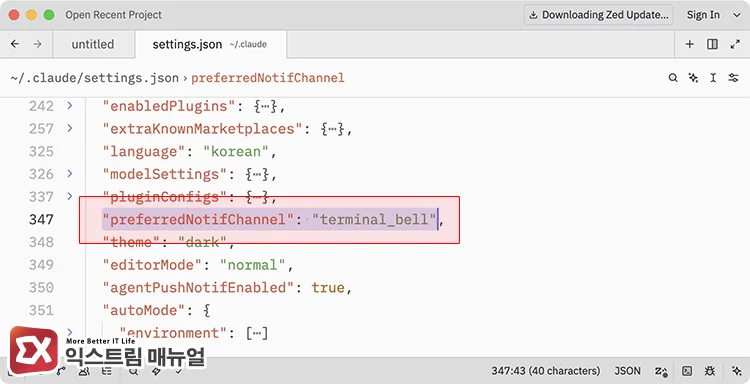Click the "dark" theme value
The image size is (750, 384).
click(x=202, y=242)
